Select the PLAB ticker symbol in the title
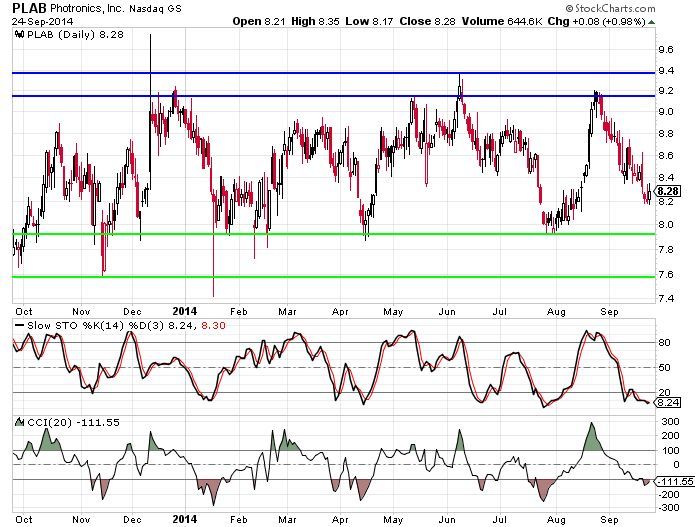The height and width of the screenshot is (527, 695). [29, 8]
